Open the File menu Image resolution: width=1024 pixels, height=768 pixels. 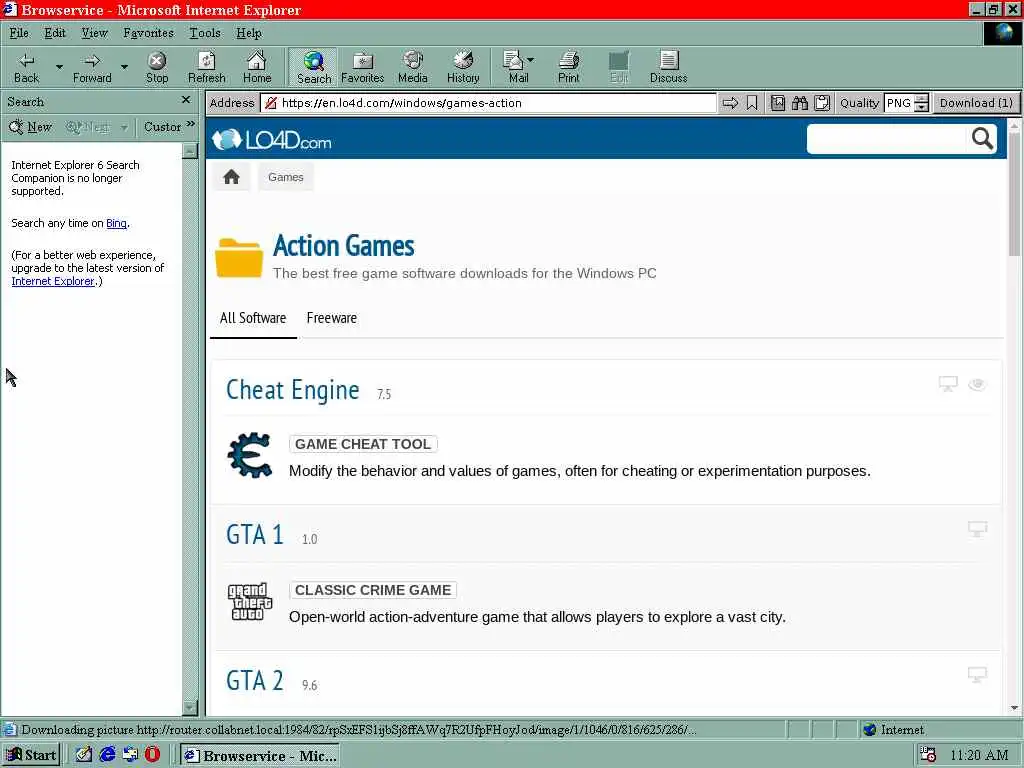(19, 33)
